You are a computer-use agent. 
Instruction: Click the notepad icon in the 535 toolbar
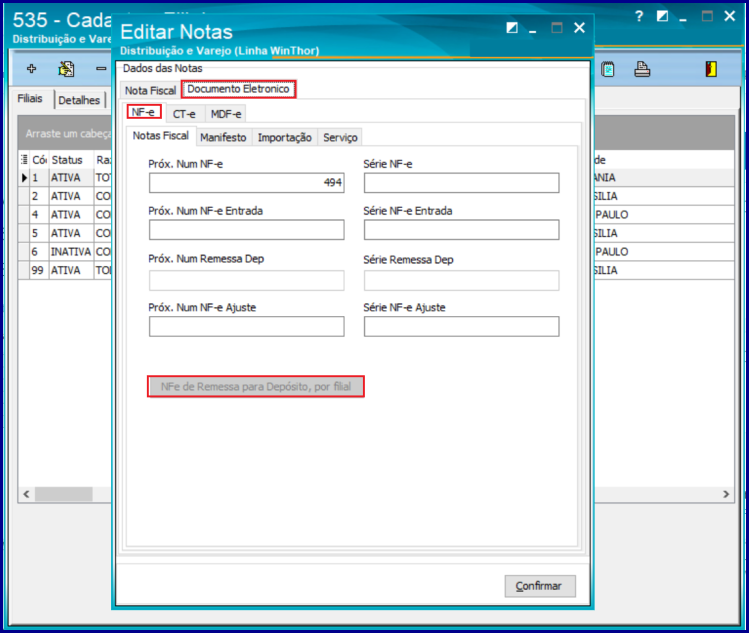point(608,69)
